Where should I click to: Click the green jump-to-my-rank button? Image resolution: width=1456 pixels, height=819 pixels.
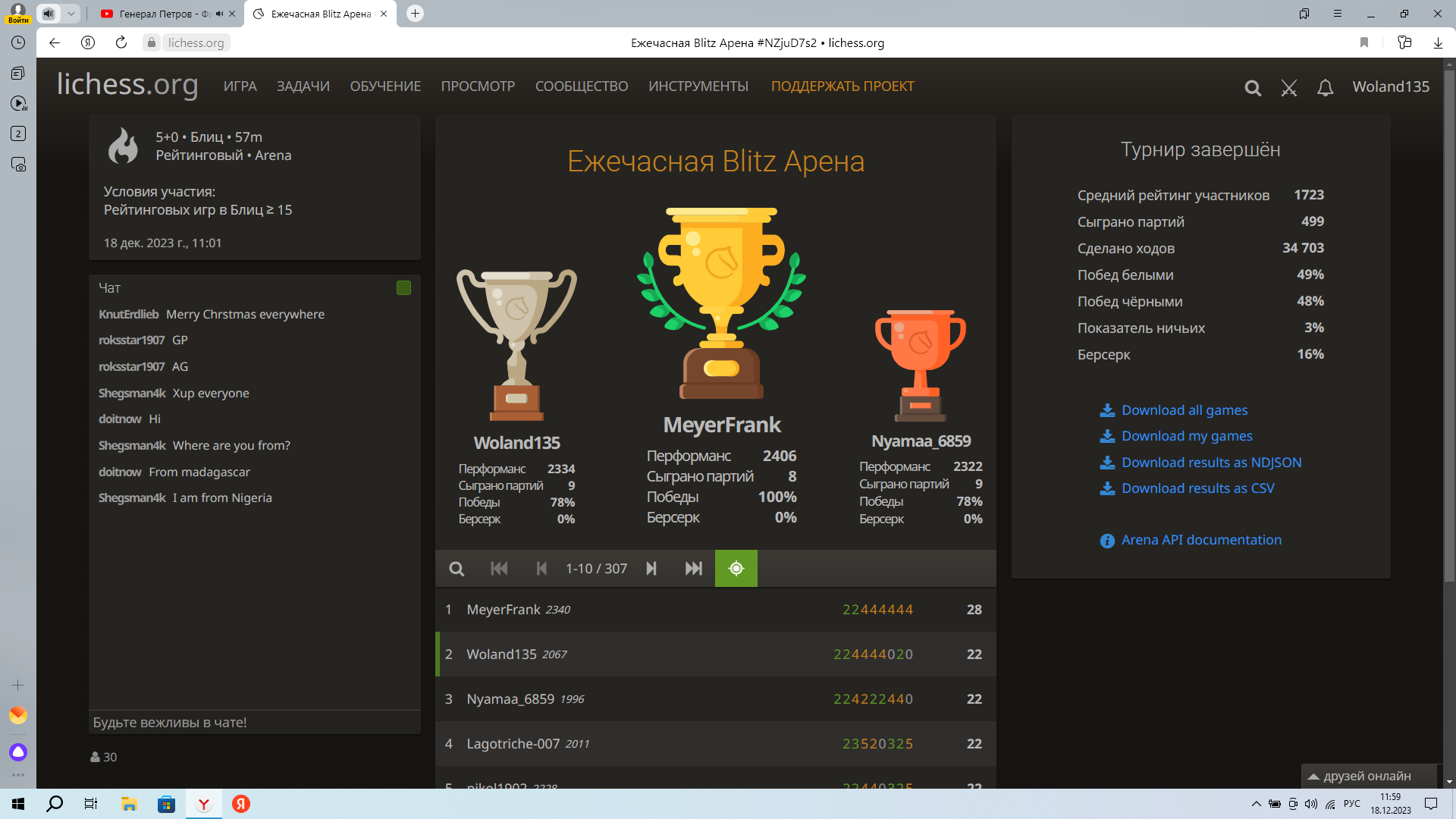click(x=736, y=569)
